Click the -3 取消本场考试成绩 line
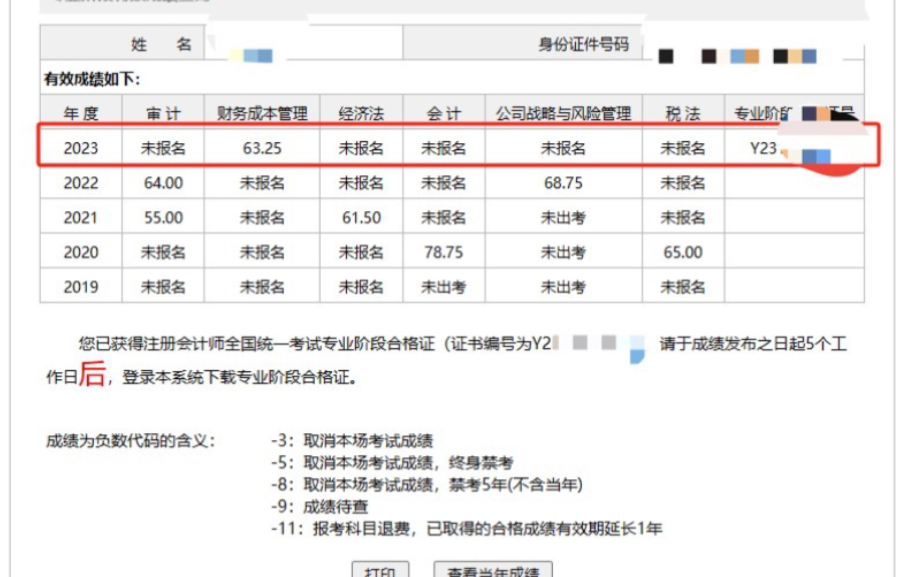 coord(352,440)
